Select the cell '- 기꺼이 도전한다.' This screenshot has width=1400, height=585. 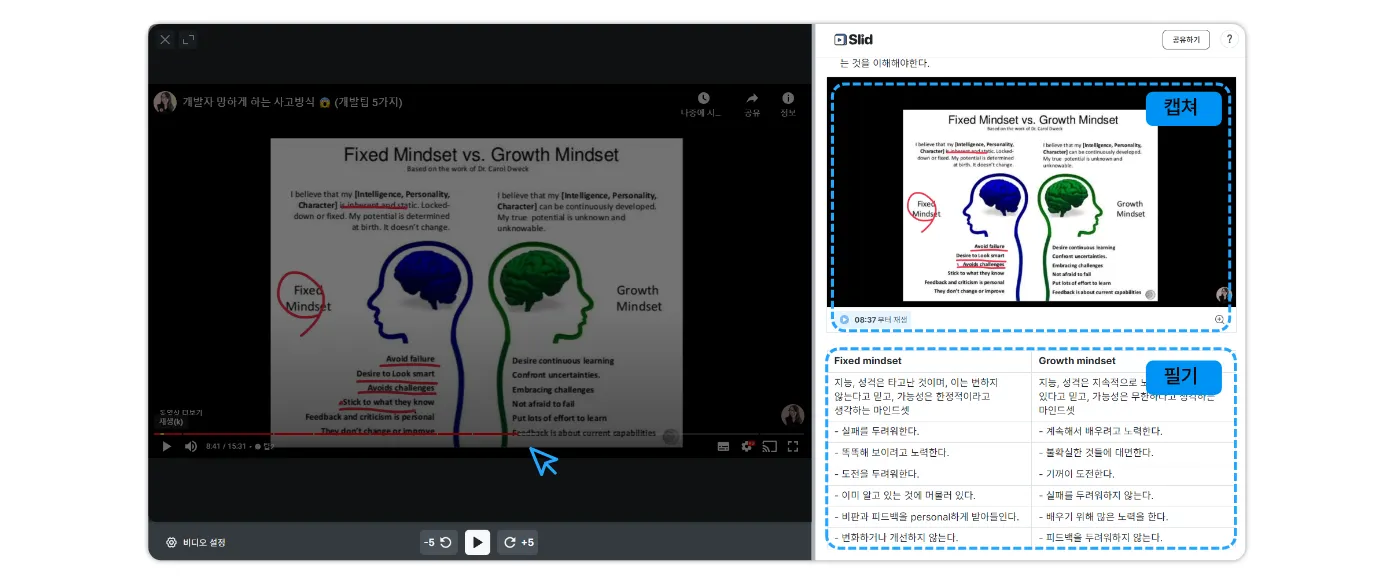[1134, 473]
